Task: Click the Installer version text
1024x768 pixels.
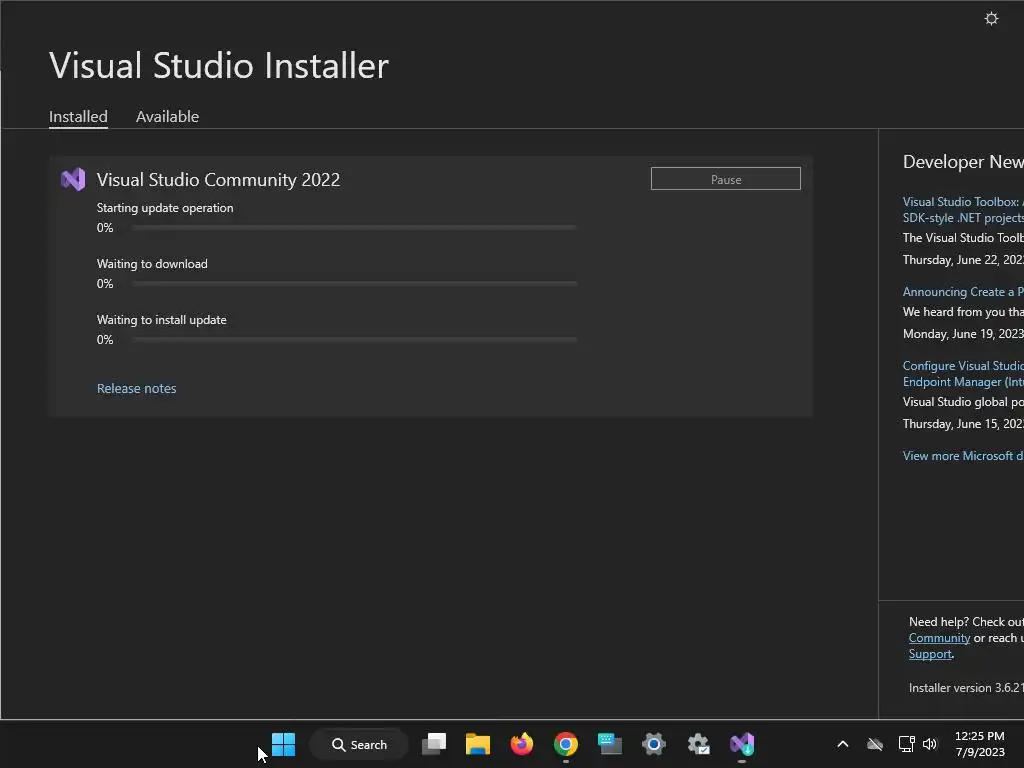Action: click(x=966, y=688)
